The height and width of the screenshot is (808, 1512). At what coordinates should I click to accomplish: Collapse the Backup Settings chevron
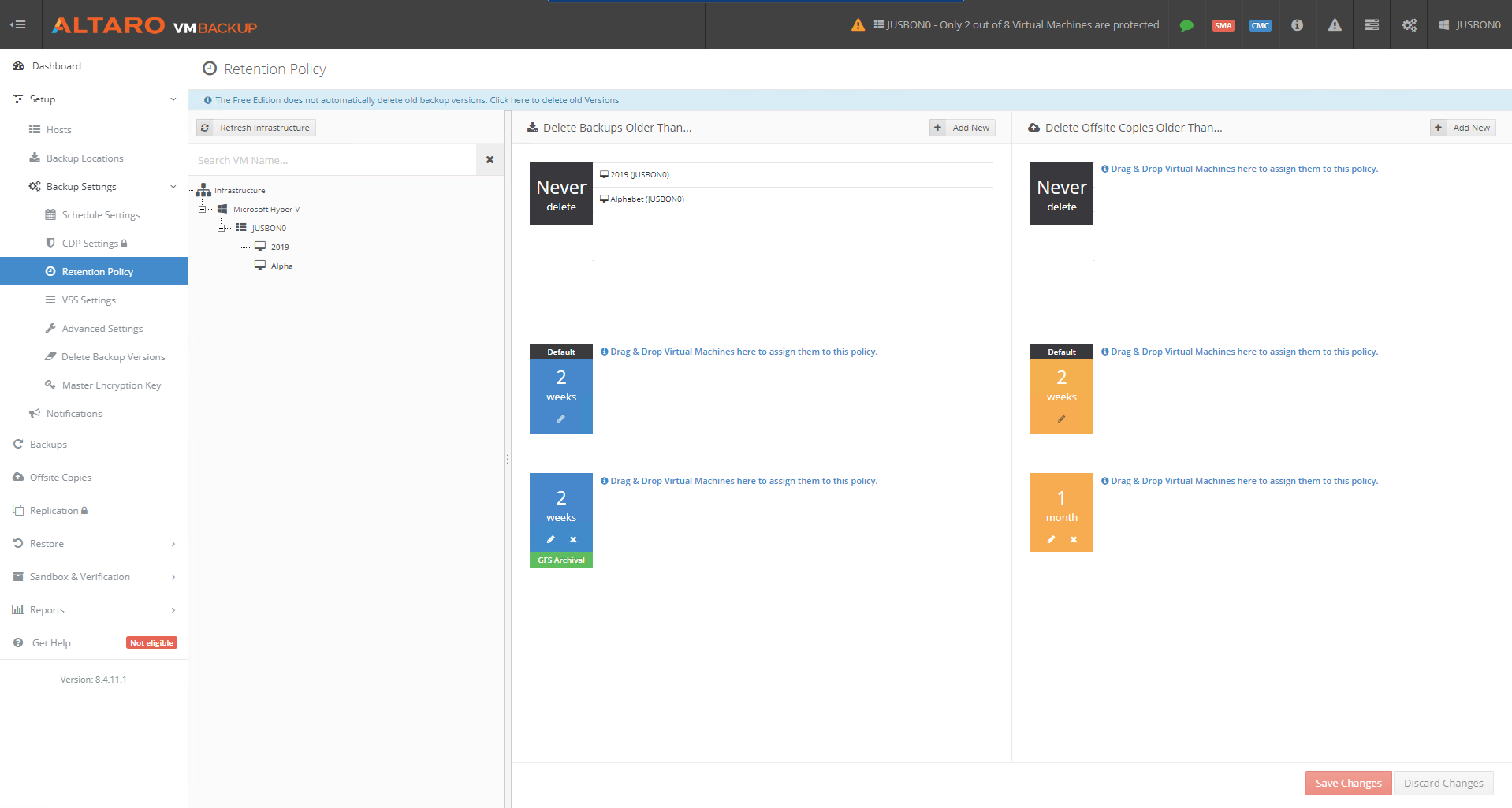tap(173, 187)
